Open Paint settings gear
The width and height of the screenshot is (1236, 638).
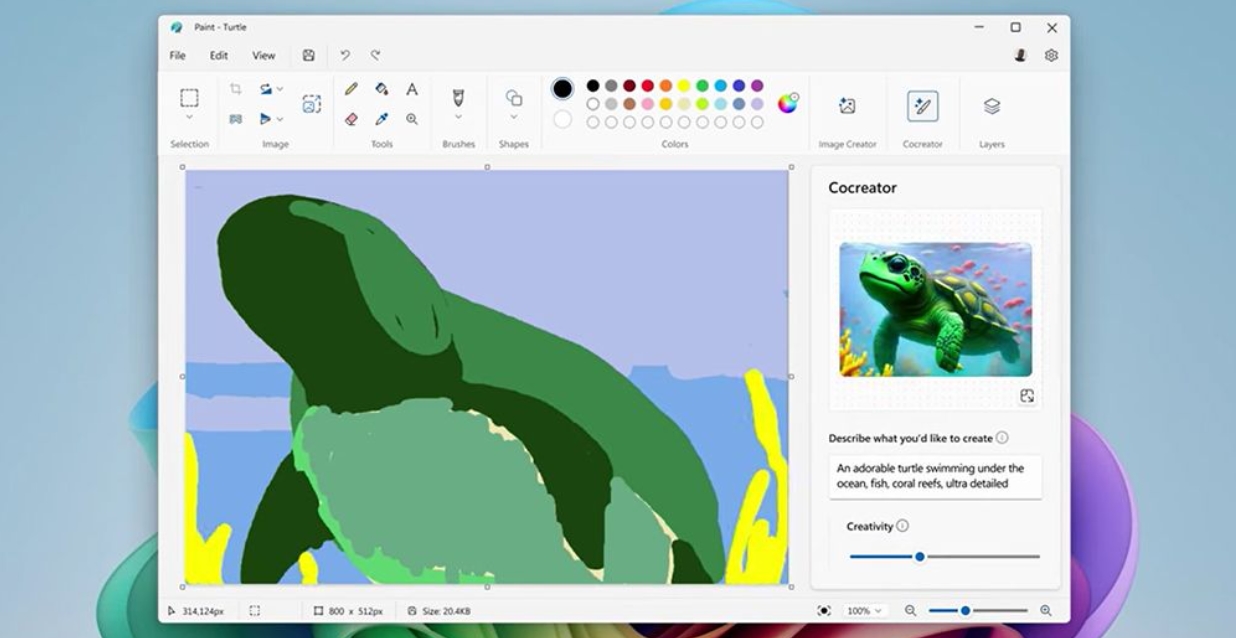click(1051, 56)
